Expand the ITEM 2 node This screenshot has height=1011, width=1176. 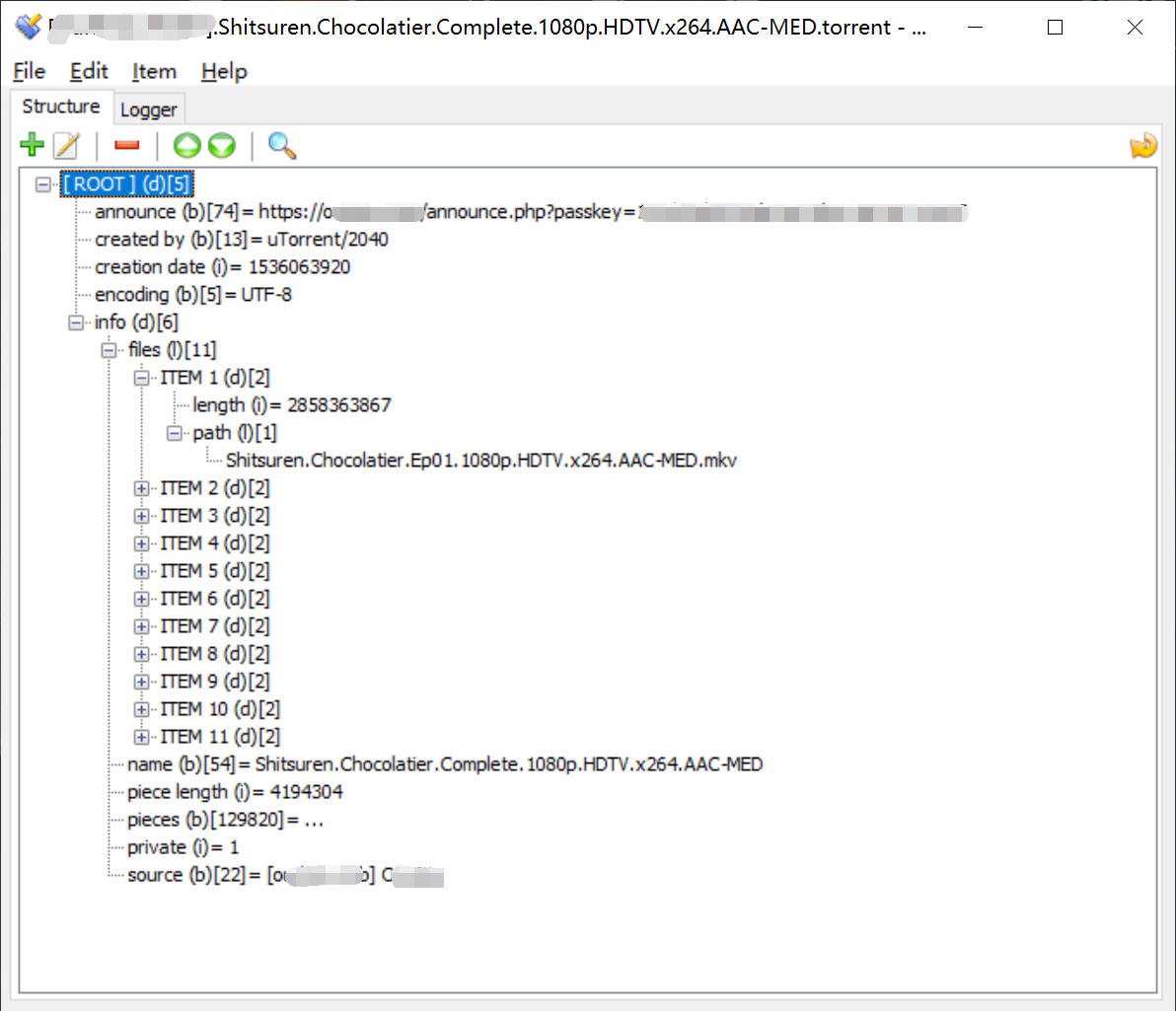click(x=141, y=488)
